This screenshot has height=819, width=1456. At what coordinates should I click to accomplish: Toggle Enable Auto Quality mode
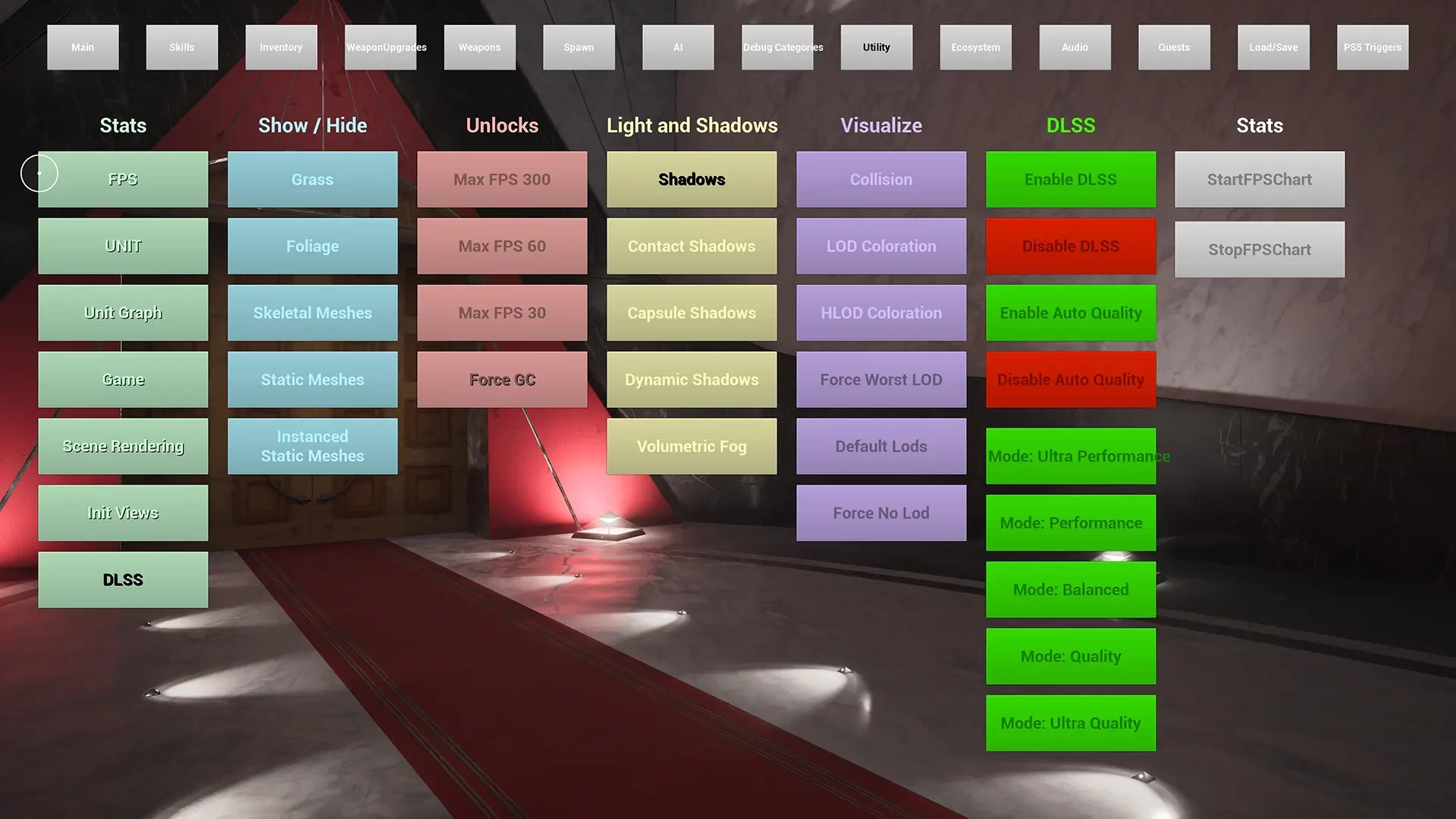1071,312
